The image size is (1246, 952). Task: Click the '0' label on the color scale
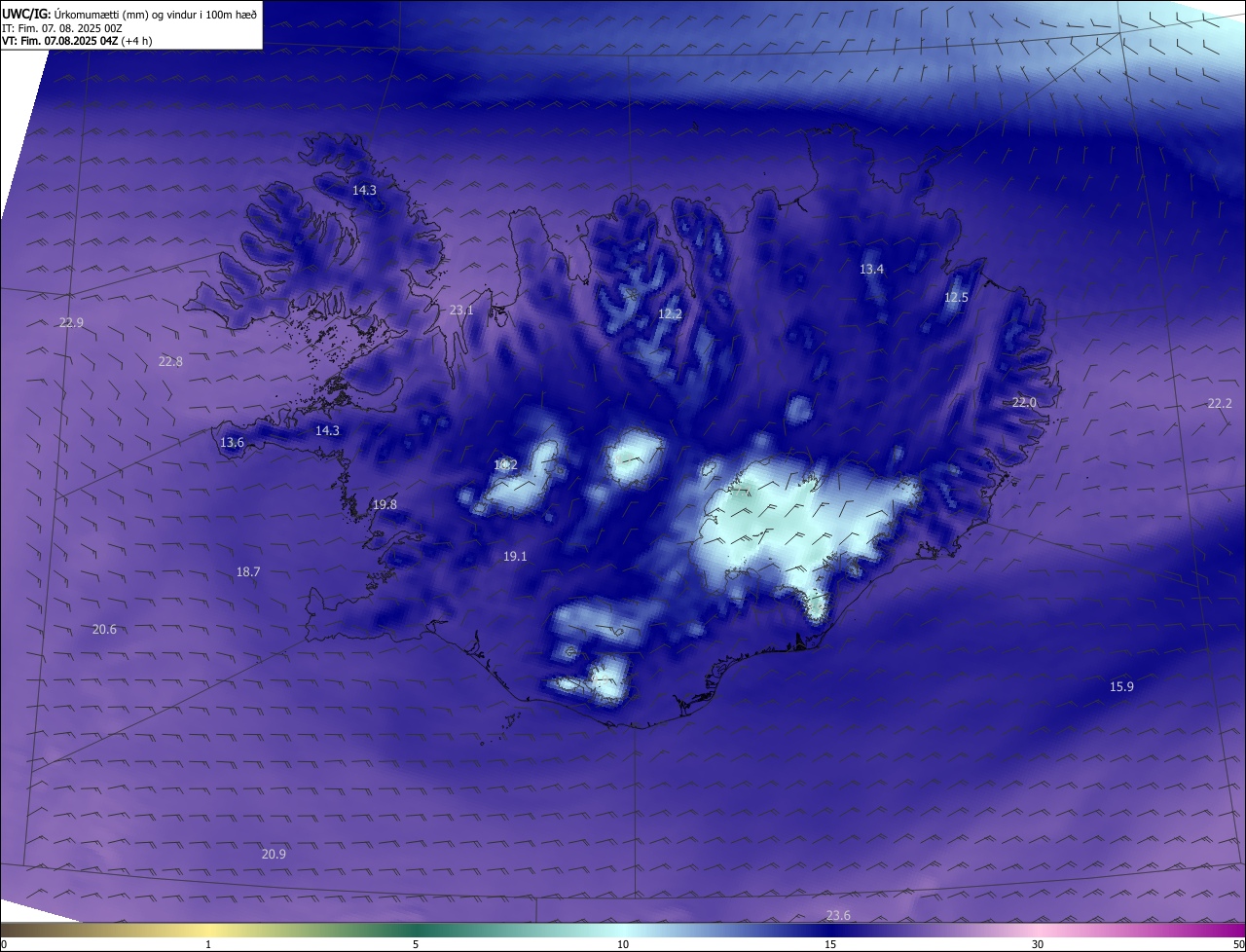point(4,944)
